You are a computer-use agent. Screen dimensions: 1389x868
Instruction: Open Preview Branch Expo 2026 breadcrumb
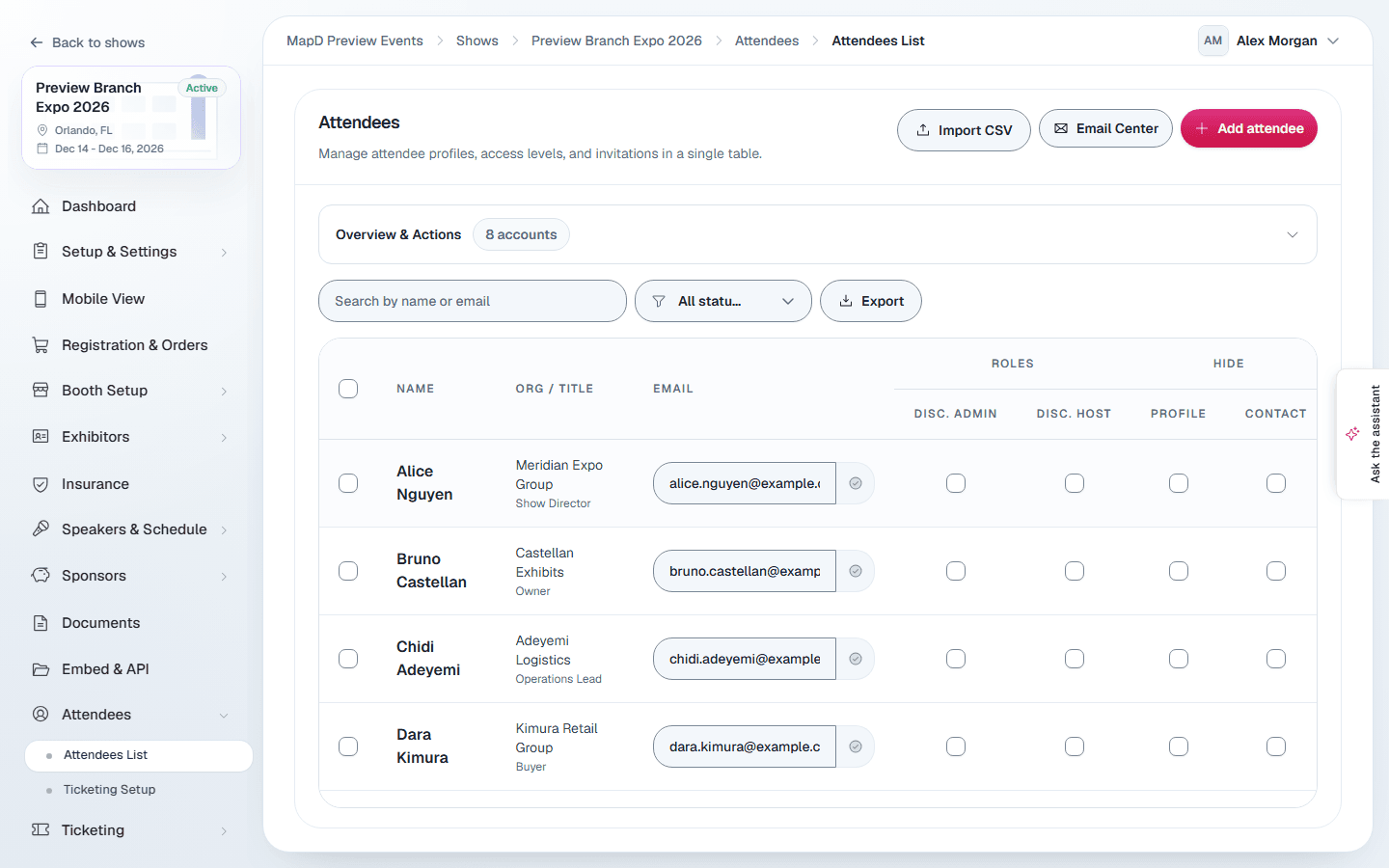coord(616,41)
